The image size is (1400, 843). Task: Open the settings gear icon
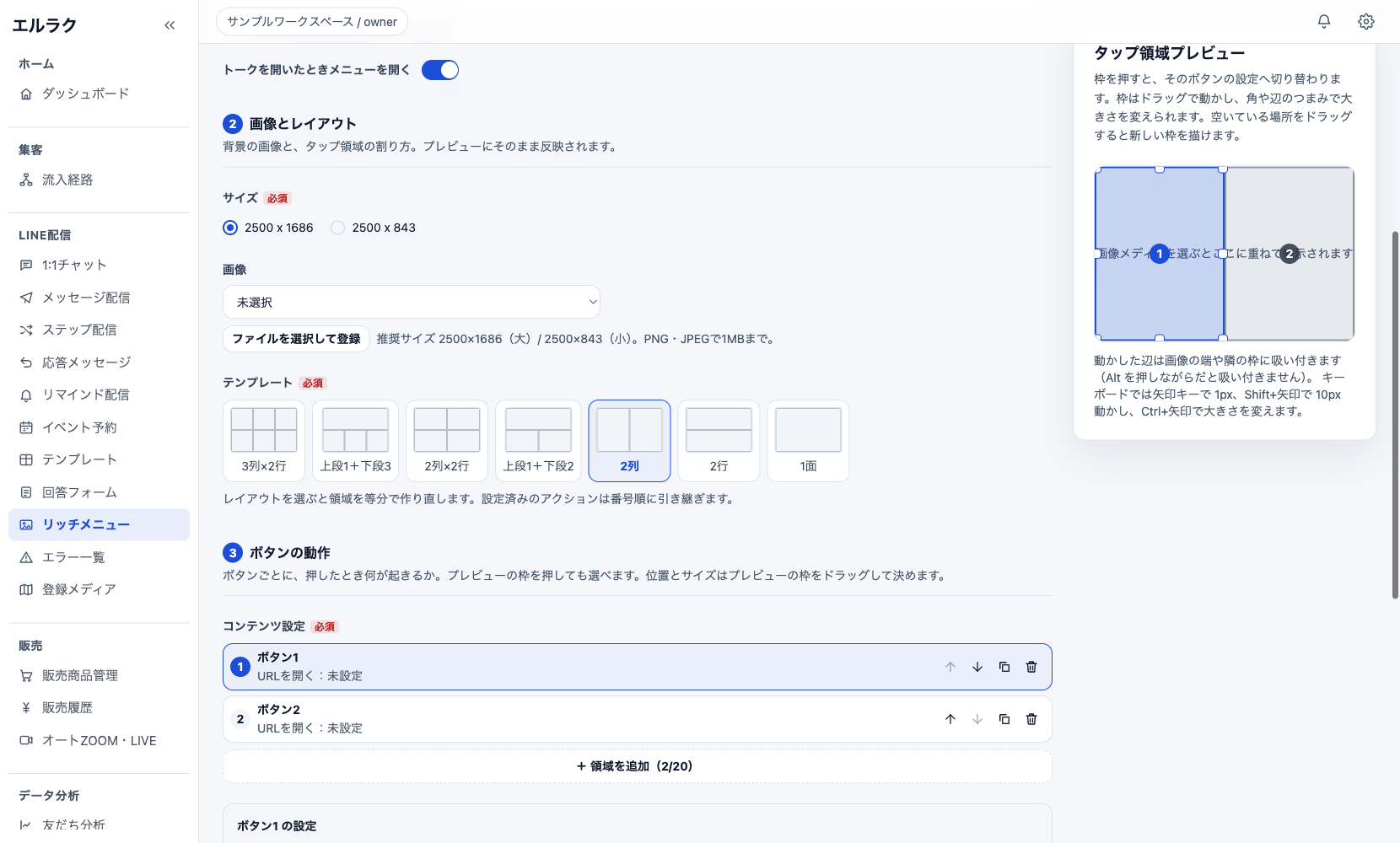click(1366, 22)
